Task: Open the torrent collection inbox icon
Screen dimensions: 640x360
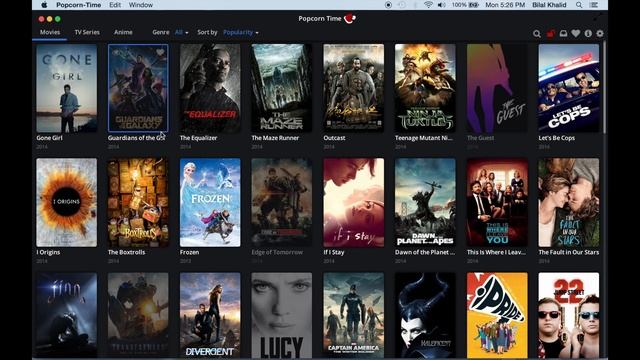Action: (563, 33)
